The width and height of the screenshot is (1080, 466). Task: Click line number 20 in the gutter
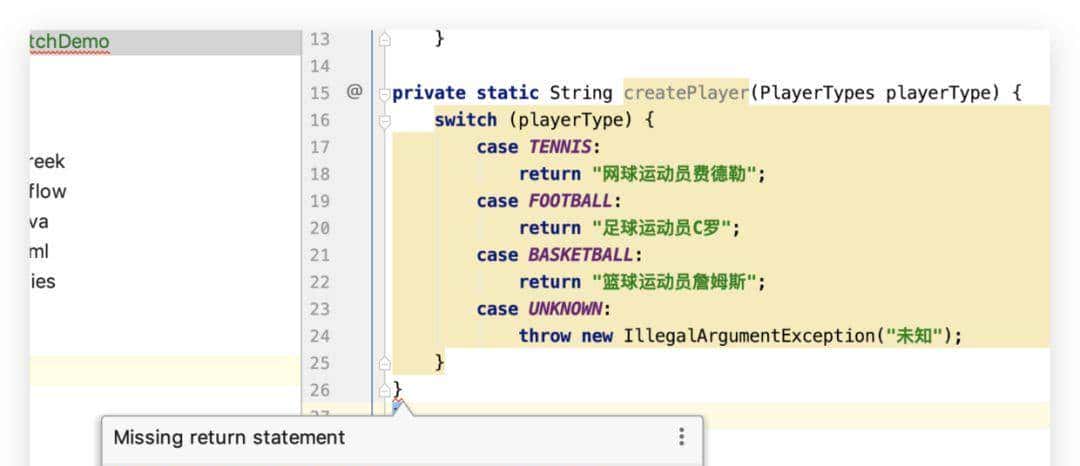320,228
